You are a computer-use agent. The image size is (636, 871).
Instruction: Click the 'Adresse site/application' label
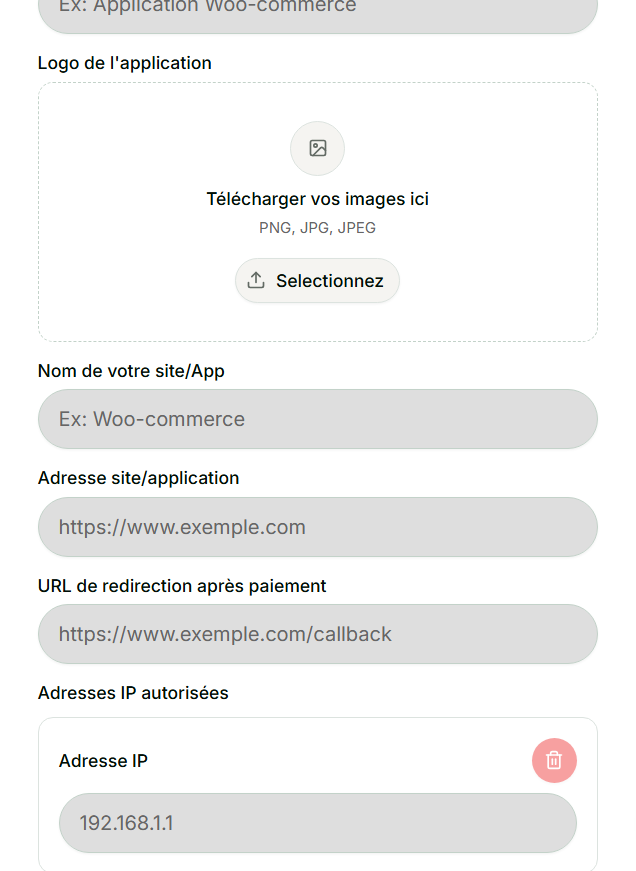pos(138,478)
